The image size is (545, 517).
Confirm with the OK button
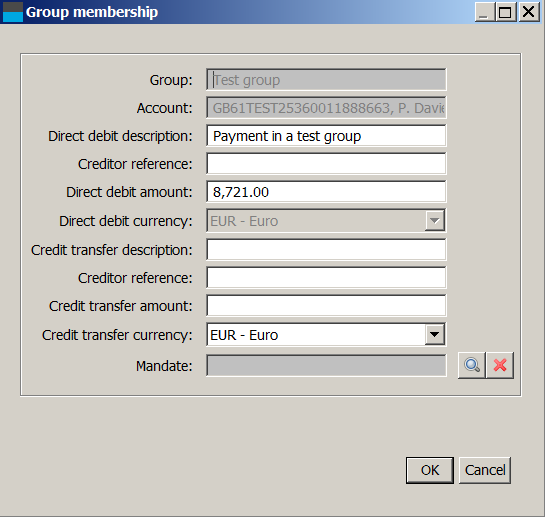(x=430, y=470)
